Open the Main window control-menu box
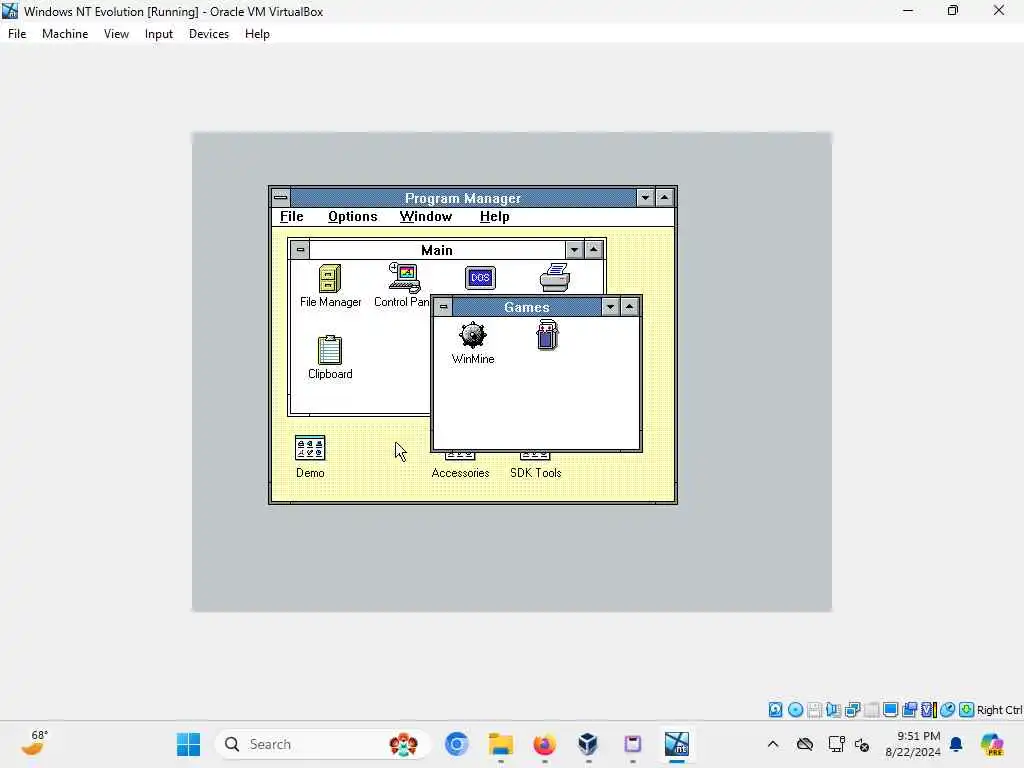 tap(300, 249)
